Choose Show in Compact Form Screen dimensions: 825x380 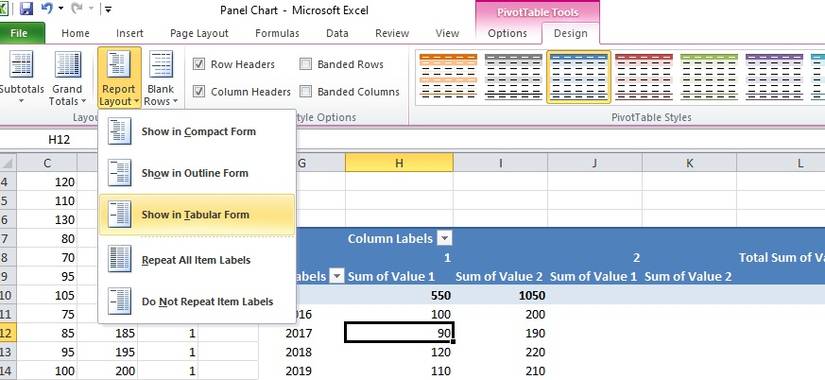pos(197,132)
